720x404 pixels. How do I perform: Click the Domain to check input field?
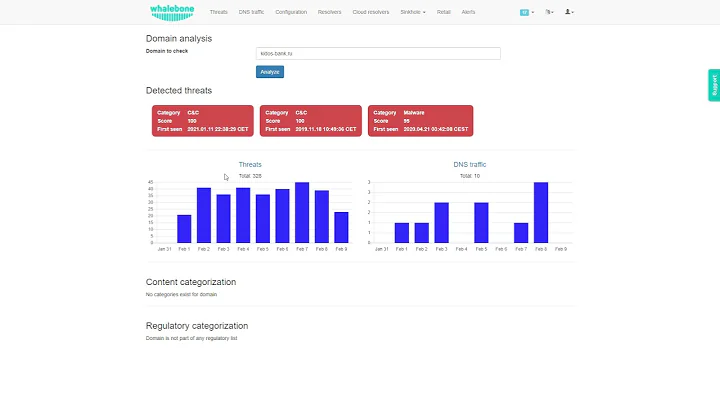point(378,53)
